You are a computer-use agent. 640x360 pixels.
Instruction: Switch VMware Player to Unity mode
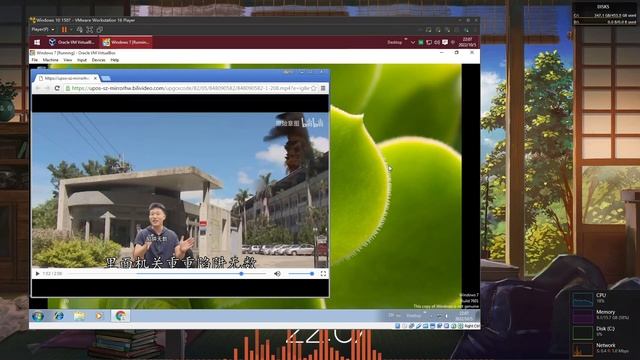[100, 29]
